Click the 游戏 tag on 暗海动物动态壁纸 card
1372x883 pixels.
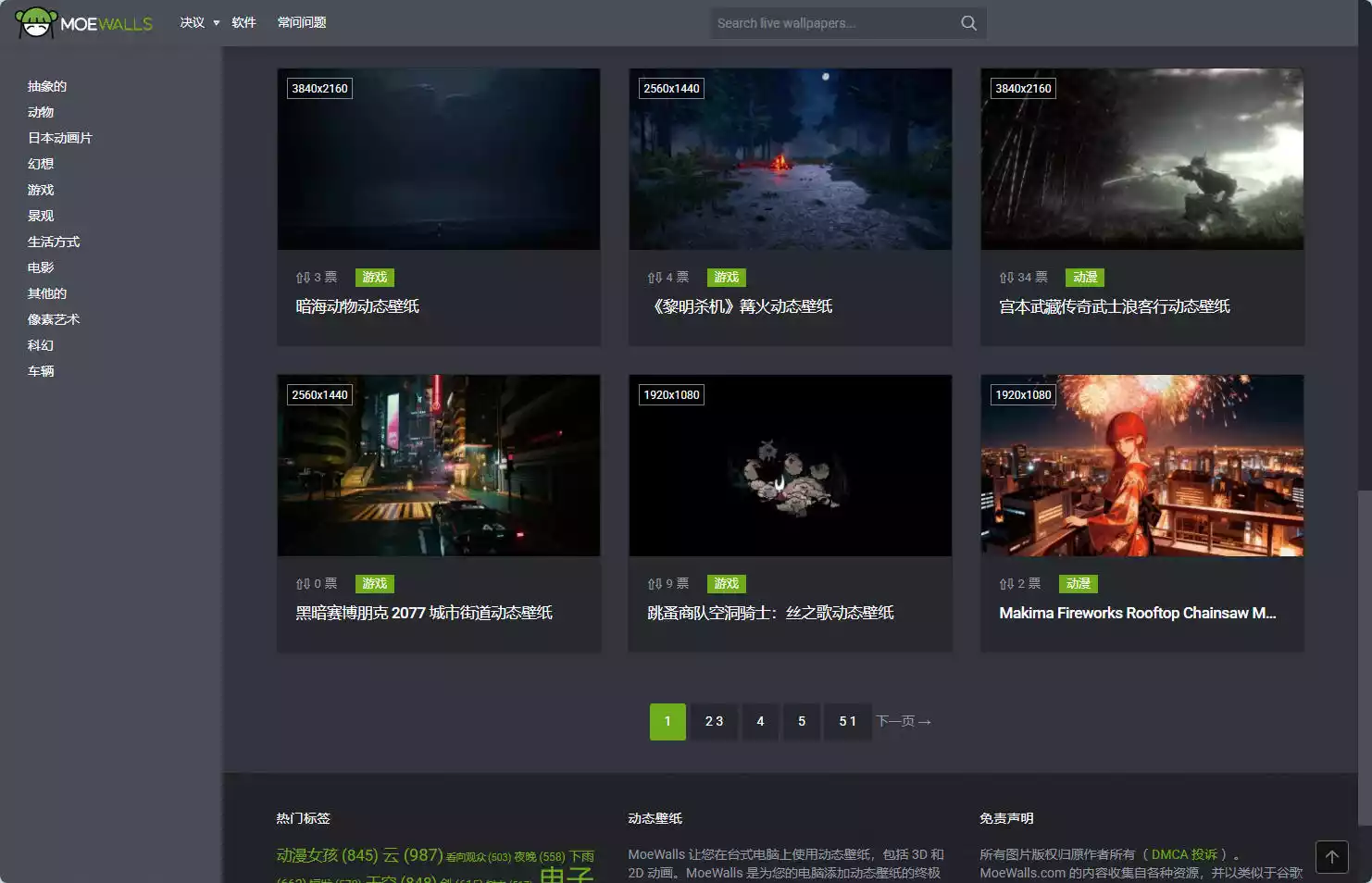point(375,278)
